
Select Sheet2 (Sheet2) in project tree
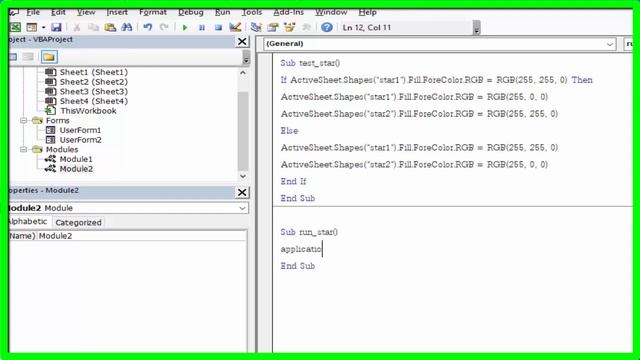[x=93, y=82]
